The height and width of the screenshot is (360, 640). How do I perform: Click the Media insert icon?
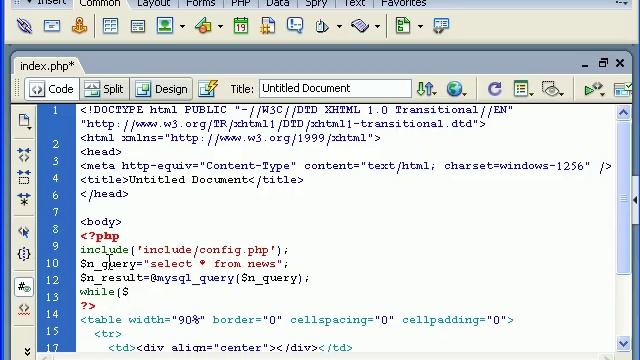pos(203,26)
